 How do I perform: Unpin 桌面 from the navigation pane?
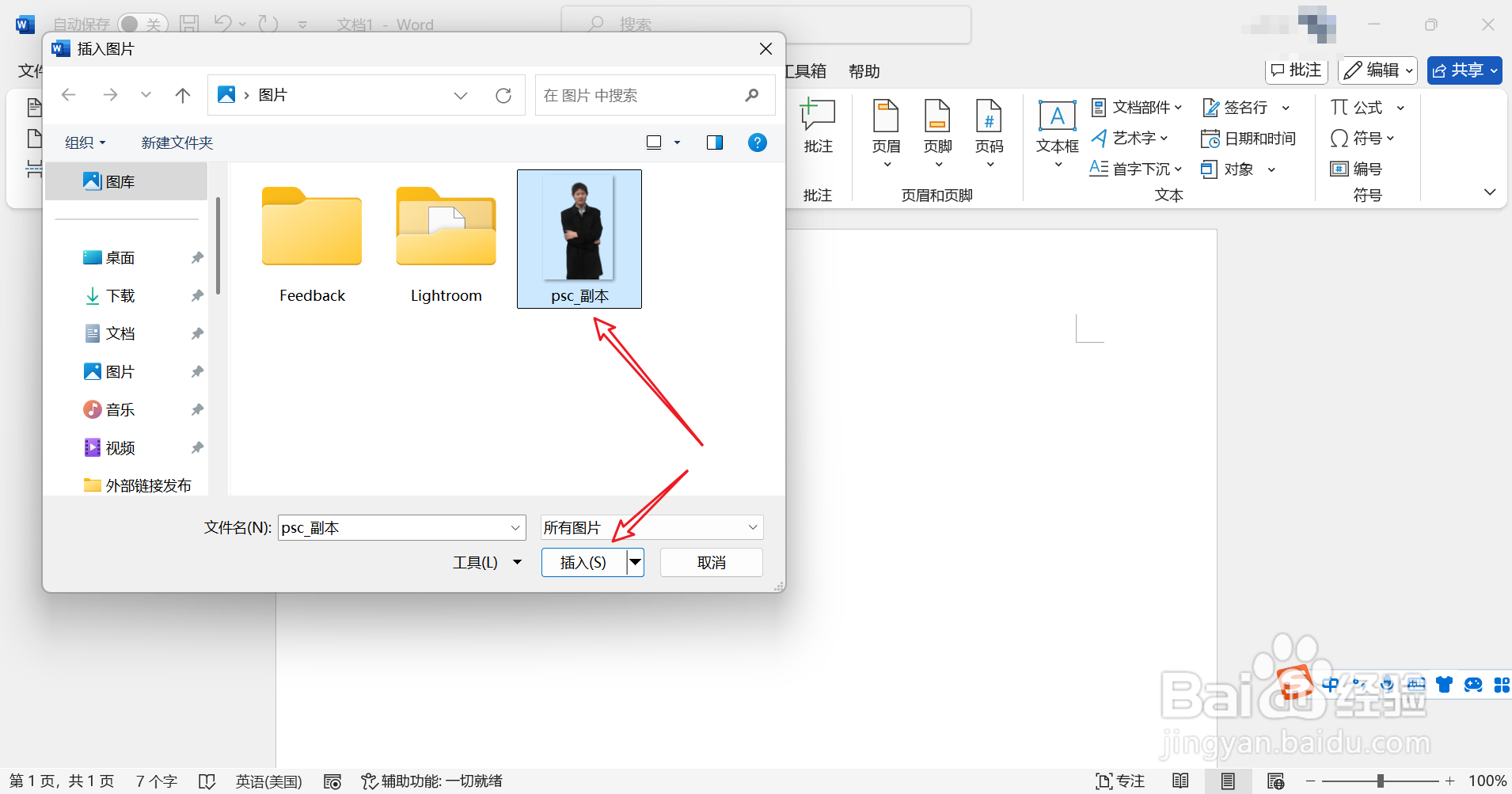click(x=196, y=257)
